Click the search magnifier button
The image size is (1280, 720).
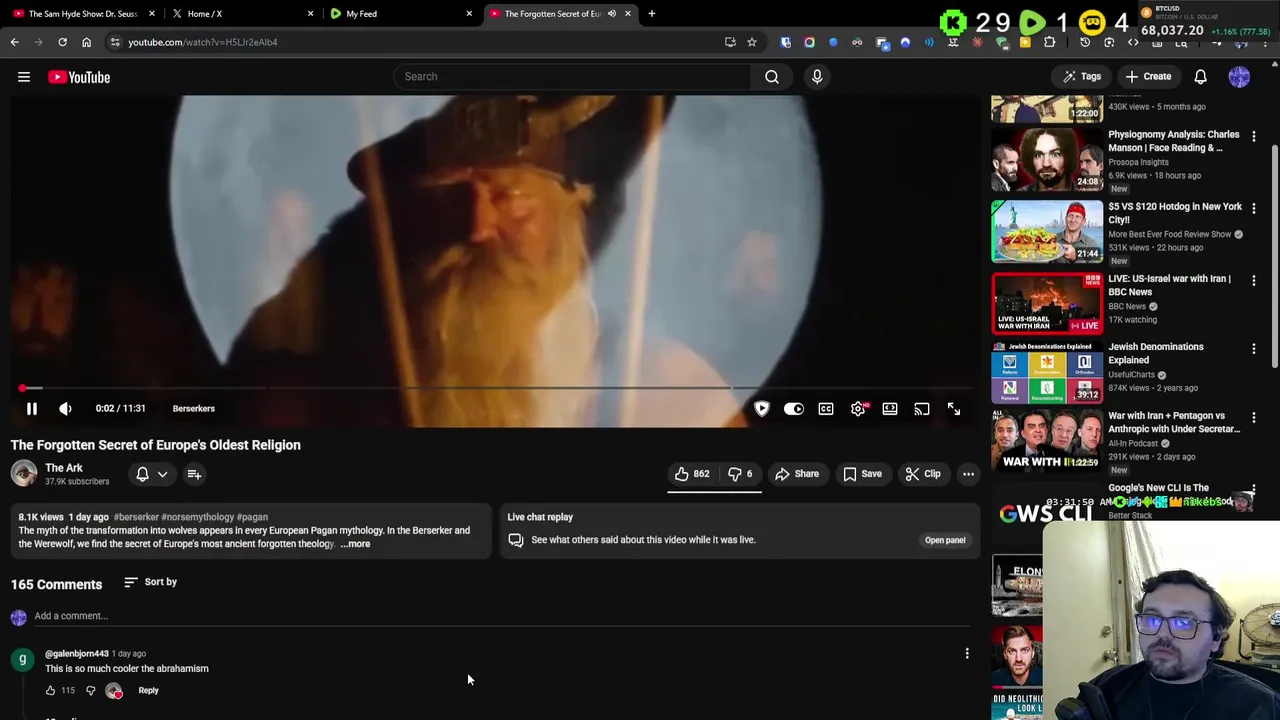[x=772, y=76]
